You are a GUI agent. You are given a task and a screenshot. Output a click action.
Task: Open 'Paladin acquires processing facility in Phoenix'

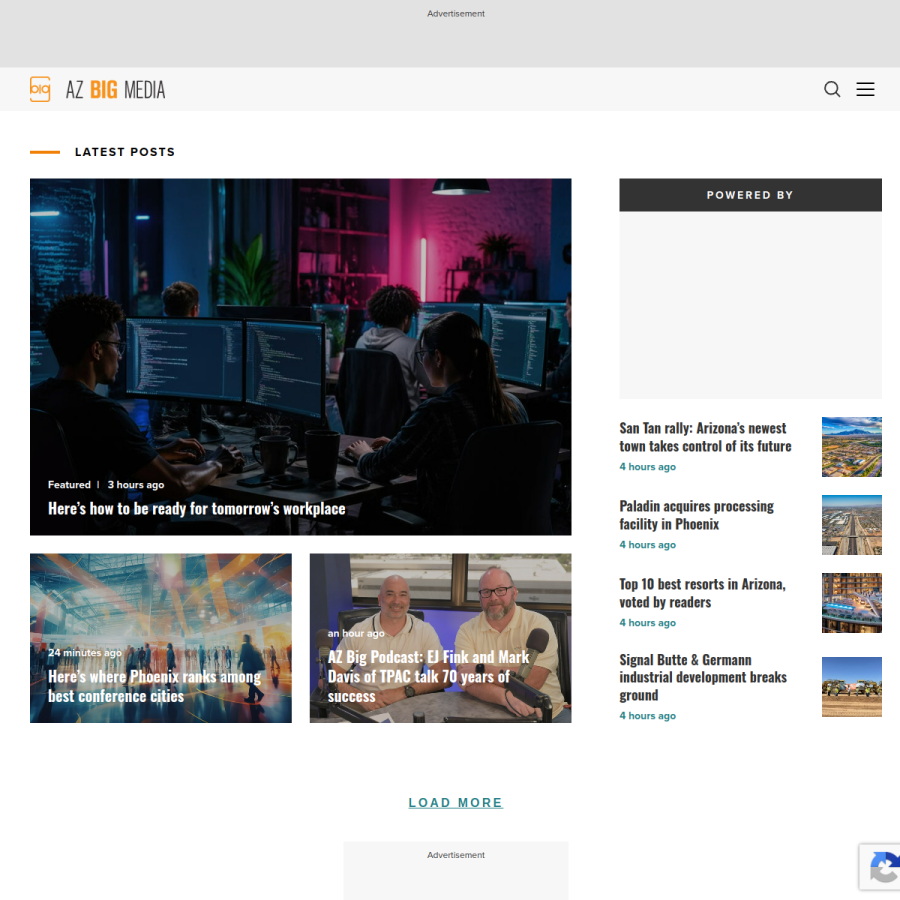[x=696, y=515]
